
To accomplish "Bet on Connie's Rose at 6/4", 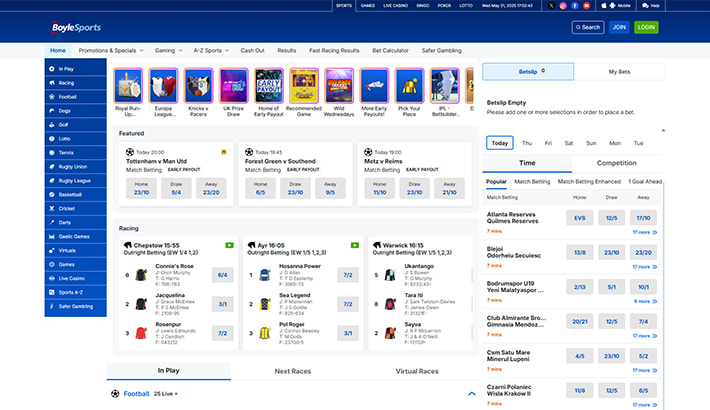I will [222, 275].
